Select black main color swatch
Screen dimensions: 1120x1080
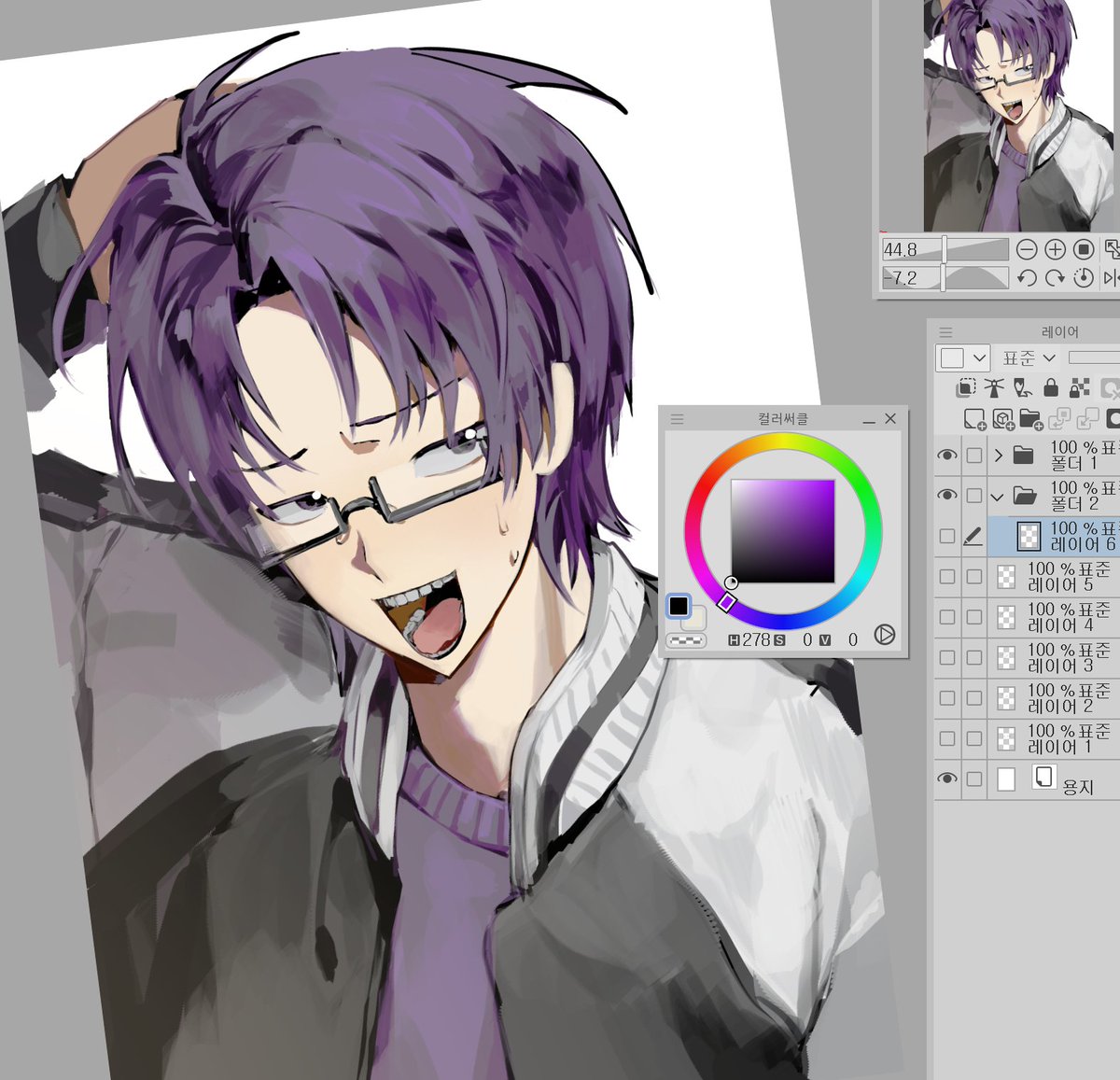679,606
